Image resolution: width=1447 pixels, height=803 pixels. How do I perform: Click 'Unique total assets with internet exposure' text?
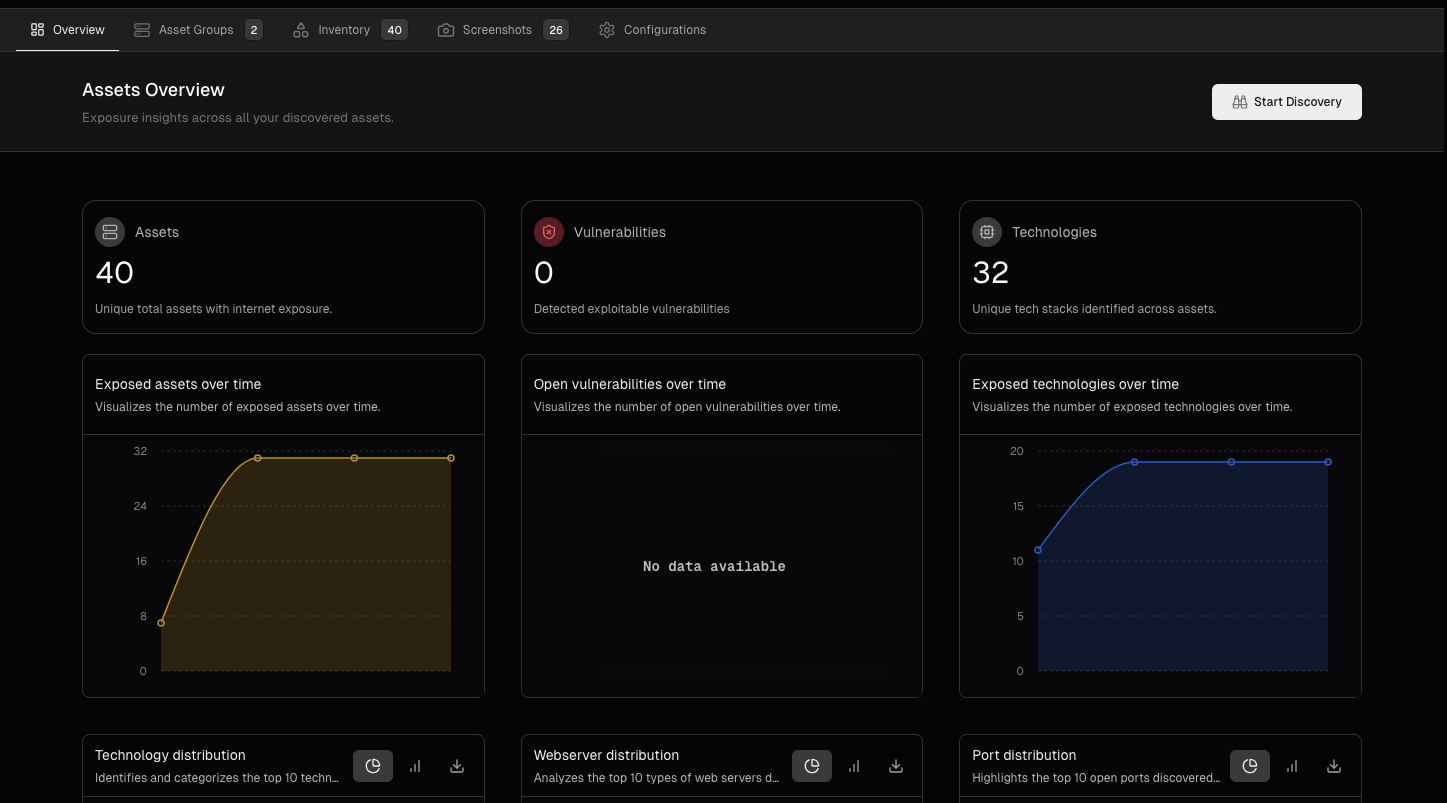[213, 309]
